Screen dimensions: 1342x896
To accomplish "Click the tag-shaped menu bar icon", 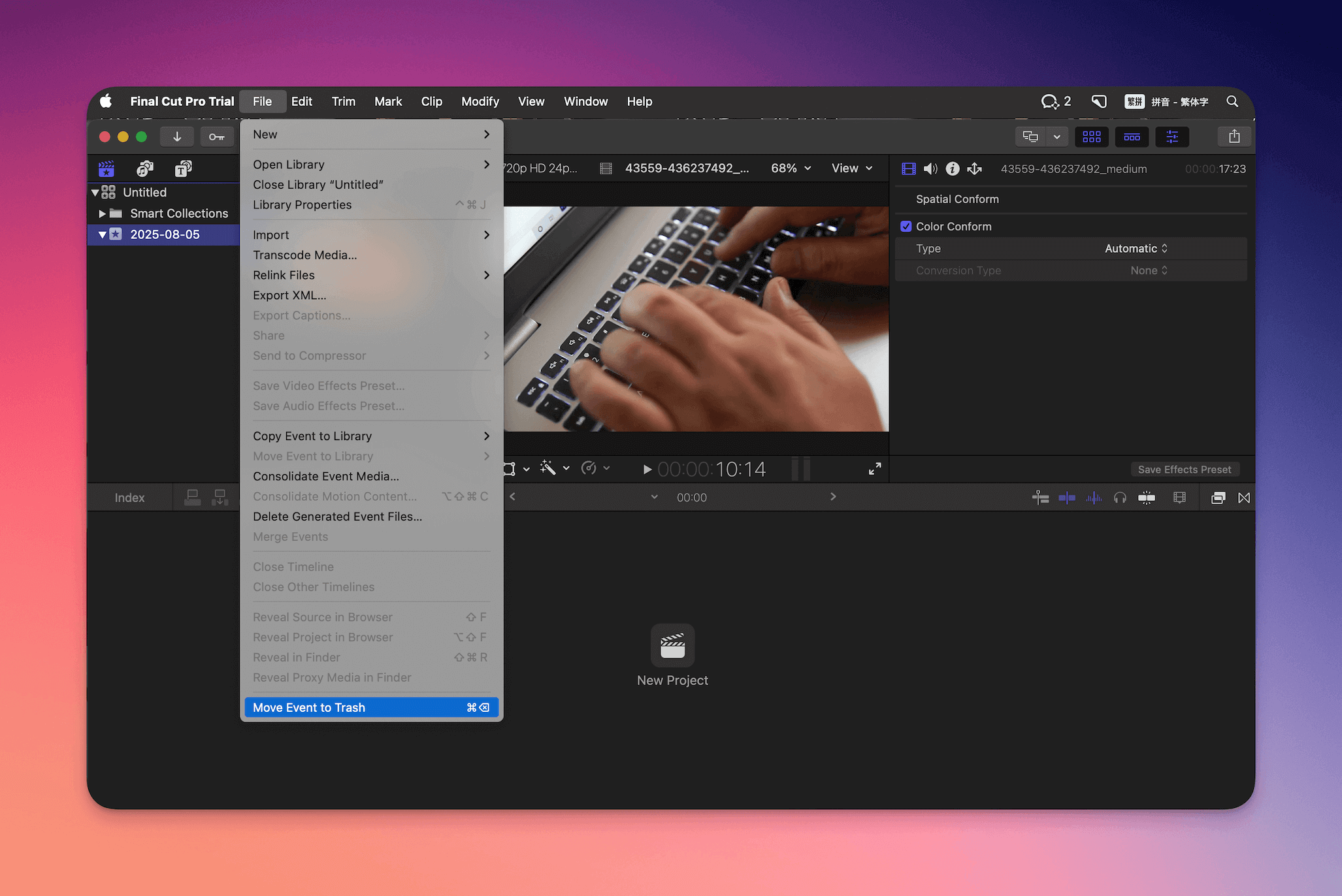I will point(1099,101).
